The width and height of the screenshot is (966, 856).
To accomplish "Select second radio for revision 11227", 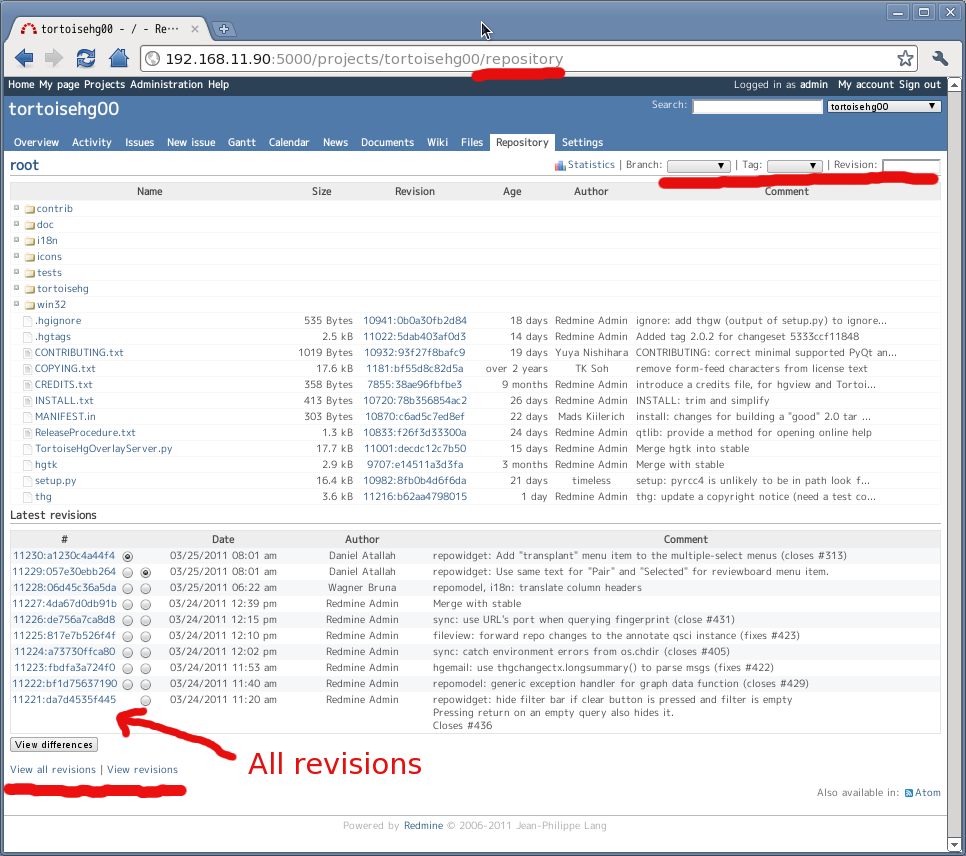I will 145,605.
